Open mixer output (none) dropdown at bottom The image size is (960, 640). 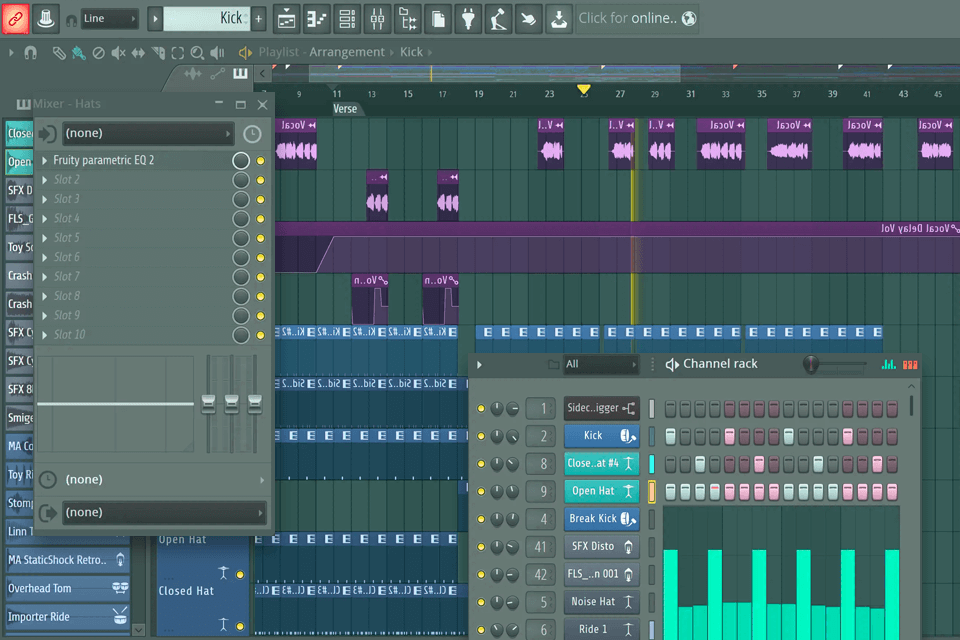[x=163, y=512]
